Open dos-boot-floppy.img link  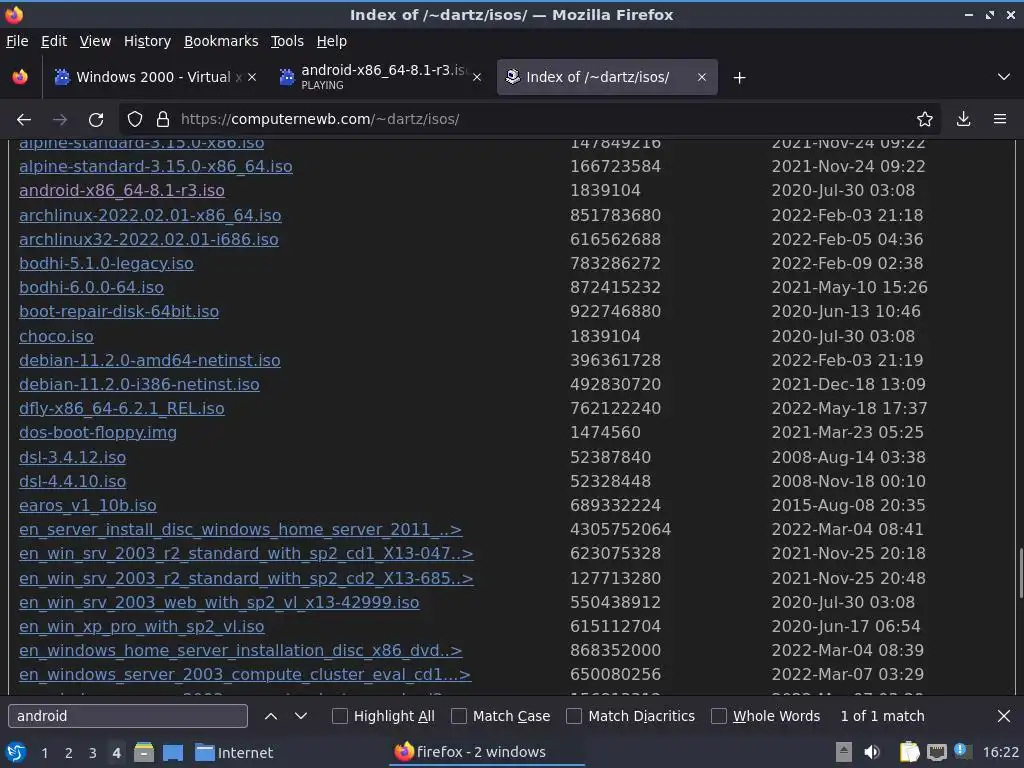pos(98,433)
